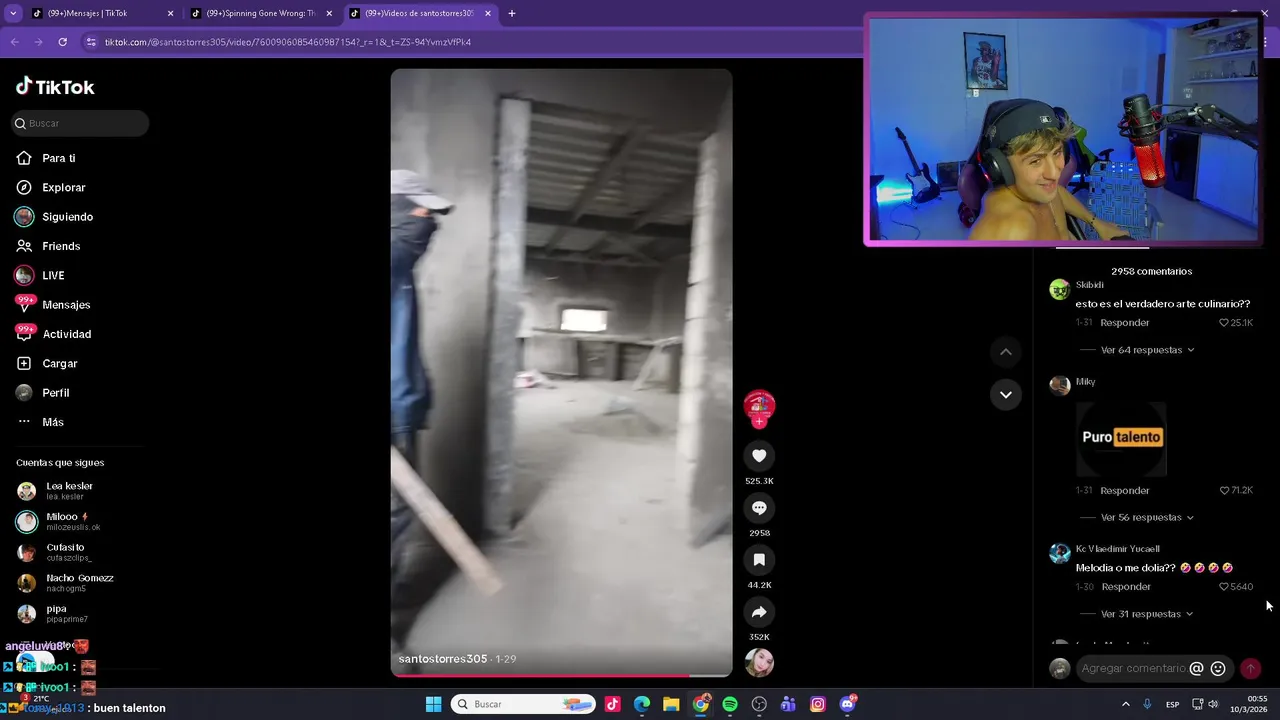
Task: Open the TikTok home logo
Action: [55, 87]
